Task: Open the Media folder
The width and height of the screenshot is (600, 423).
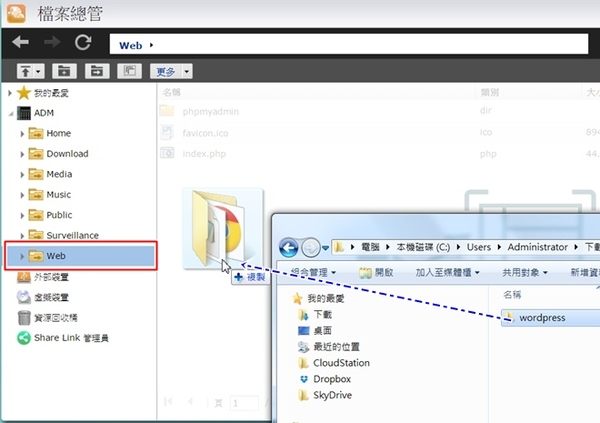Action: pyautogui.click(x=51, y=174)
